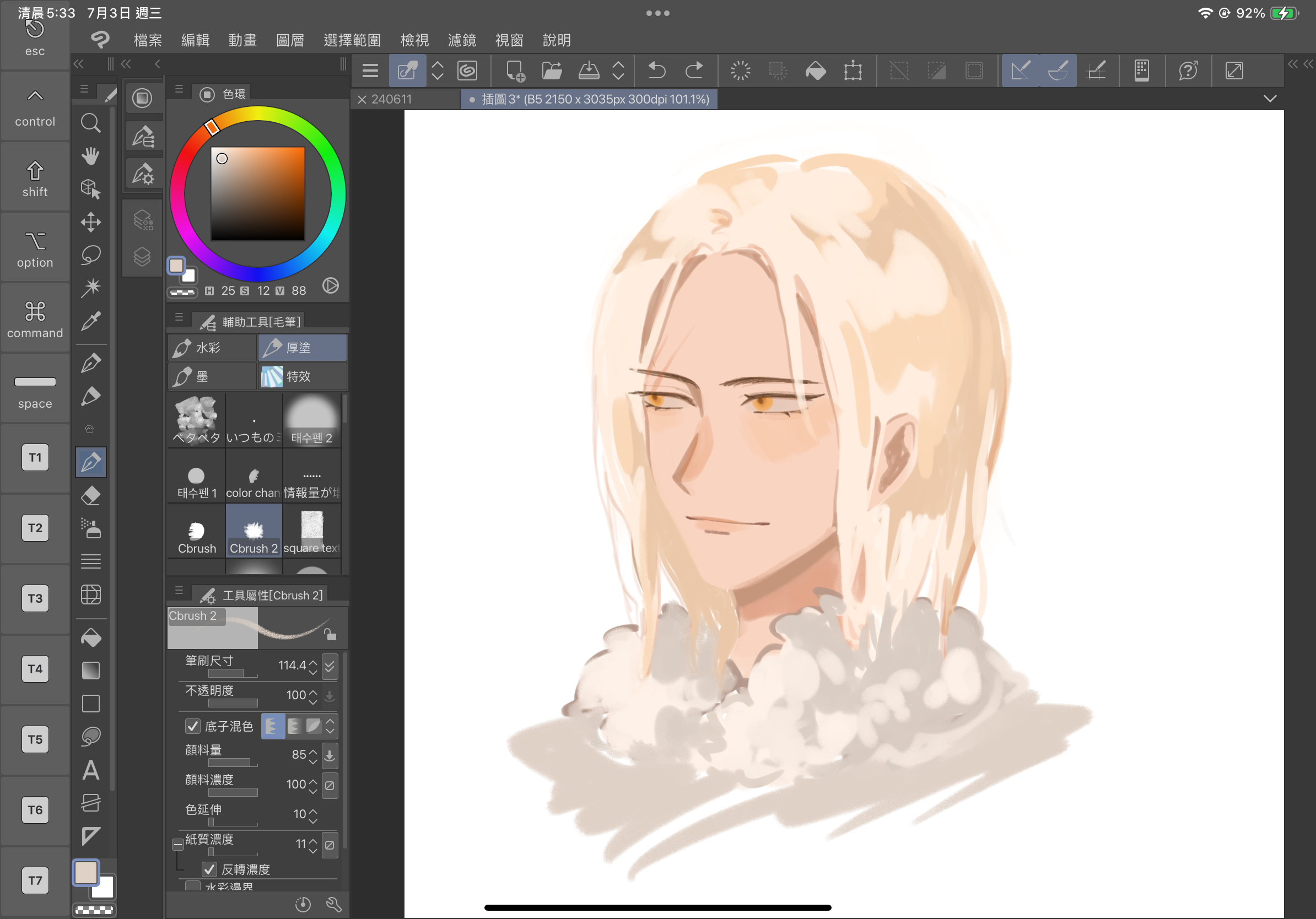Select the foreground main color swatch in toolbox

pyautogui.click(x=87, y=873)
